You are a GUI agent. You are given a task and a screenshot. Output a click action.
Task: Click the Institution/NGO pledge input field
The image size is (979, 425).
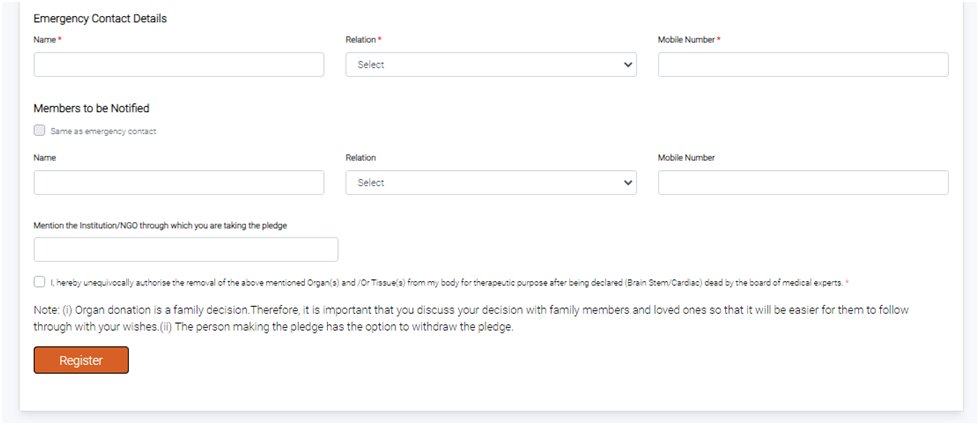pyautogui.click(x=186, y=250)
